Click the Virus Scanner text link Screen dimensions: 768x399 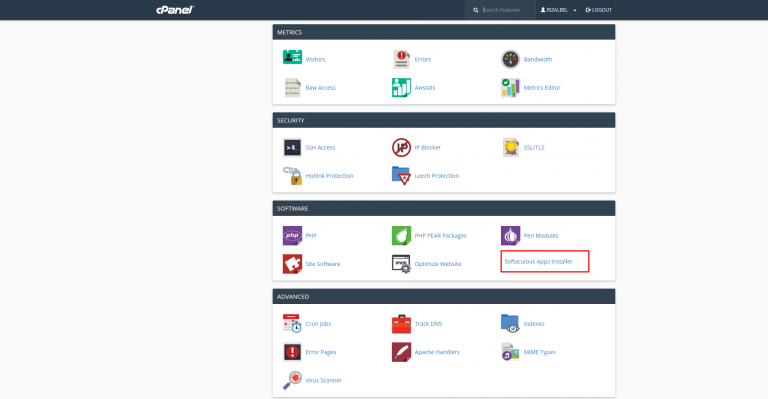[x=324, y=380]
